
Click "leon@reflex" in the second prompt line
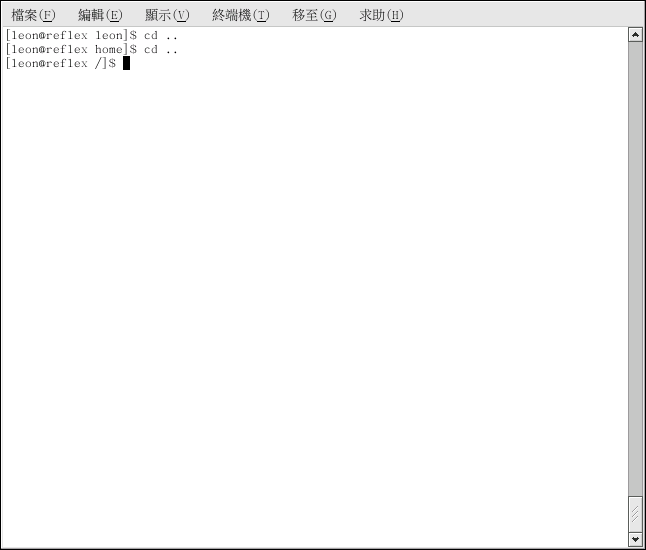point(49,49)
